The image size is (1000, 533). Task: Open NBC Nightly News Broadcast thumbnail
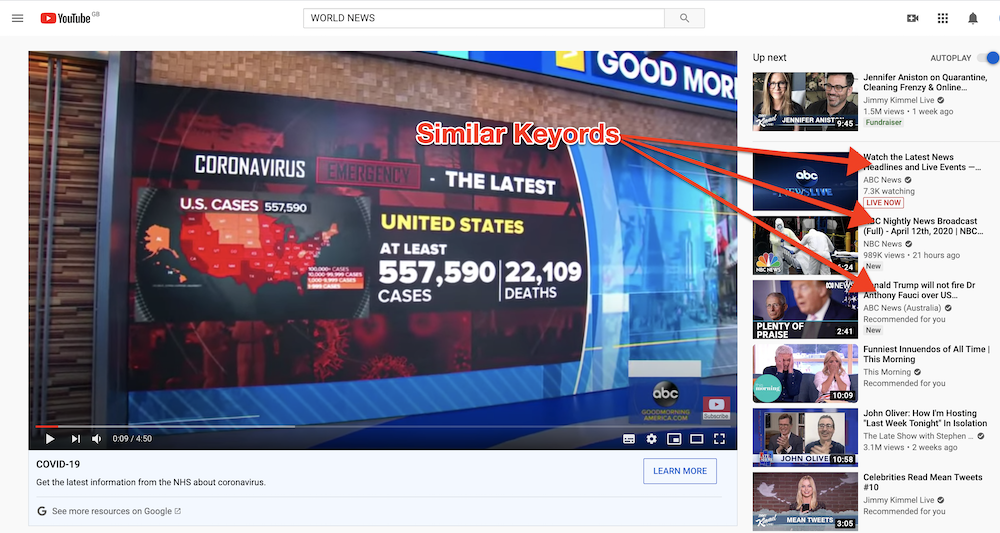coord(805,245)
